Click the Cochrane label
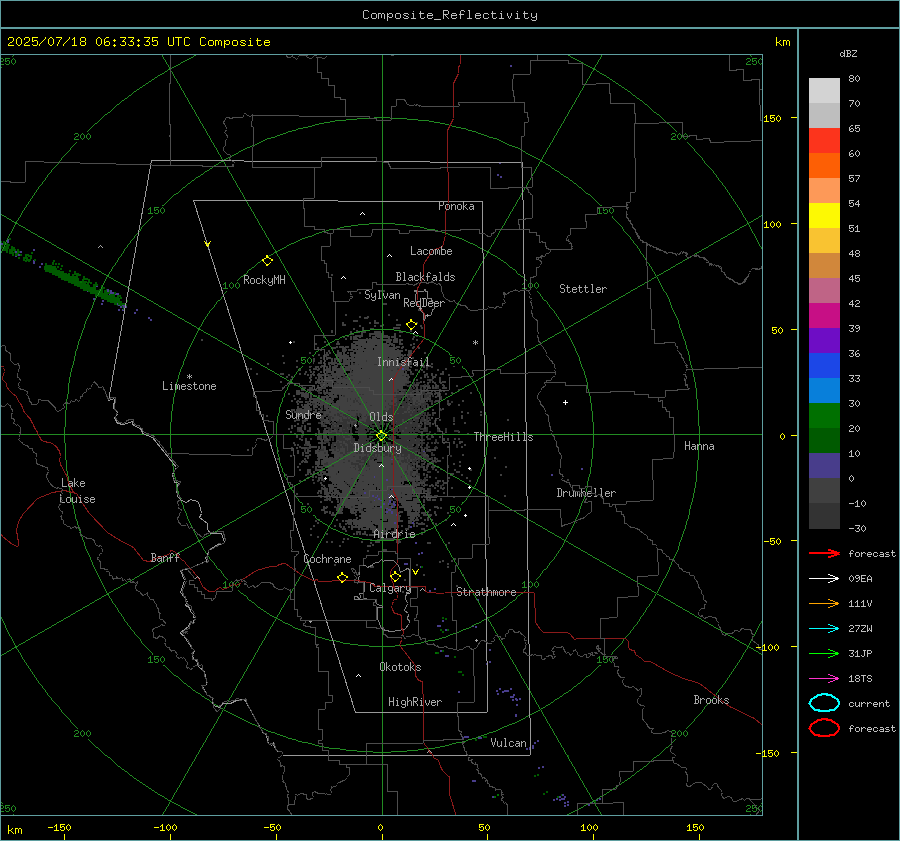This screenshot has height=841, width=900. point(327,559)
